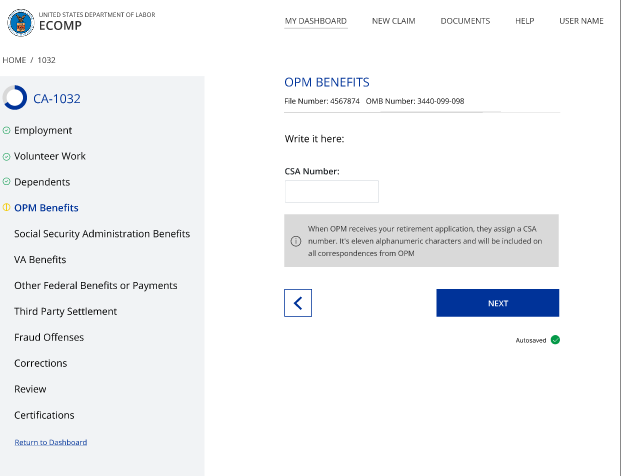Click the CSA Number text field

click(x=332, y=192)
